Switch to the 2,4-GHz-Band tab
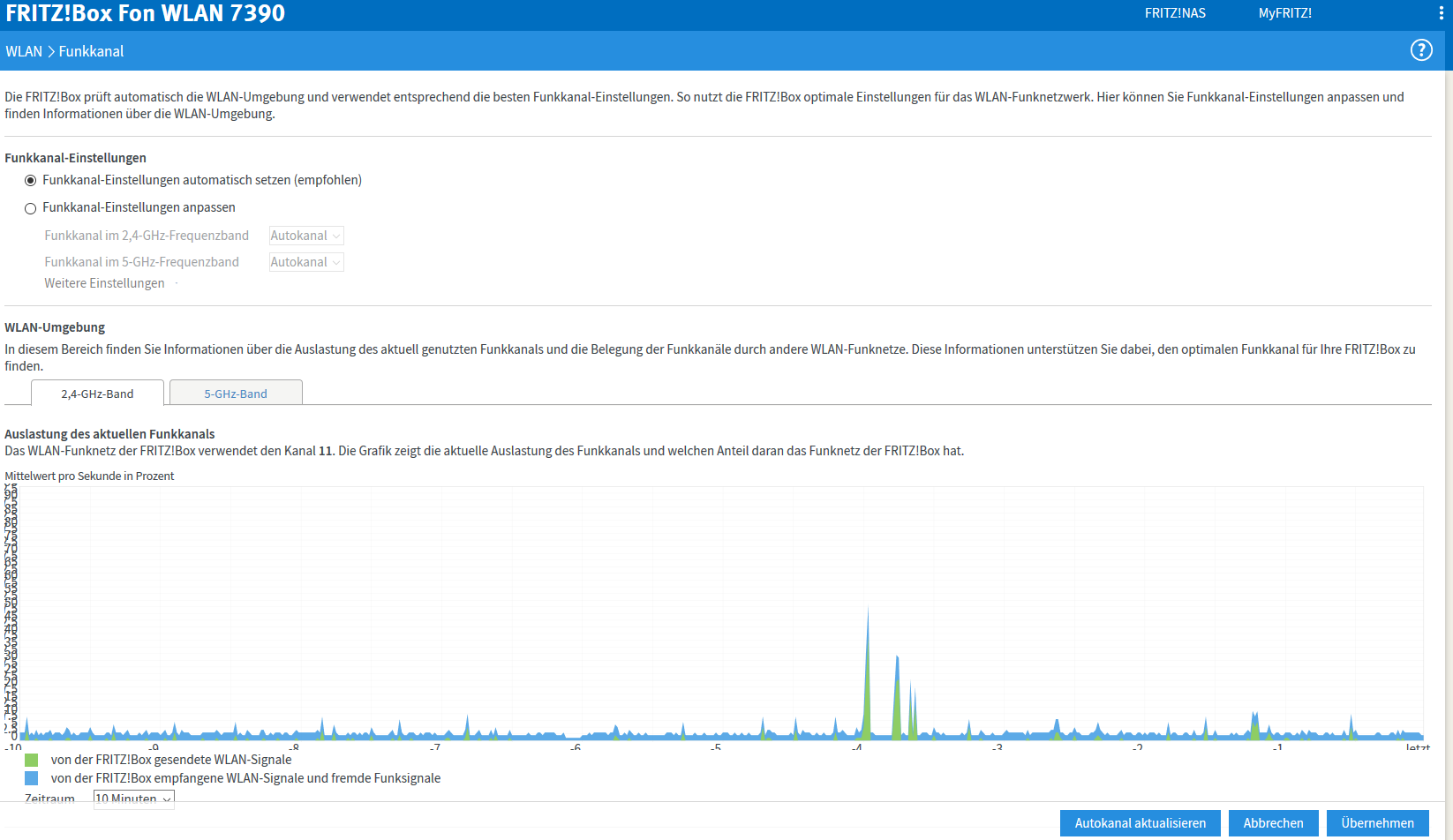 point(97,394)
